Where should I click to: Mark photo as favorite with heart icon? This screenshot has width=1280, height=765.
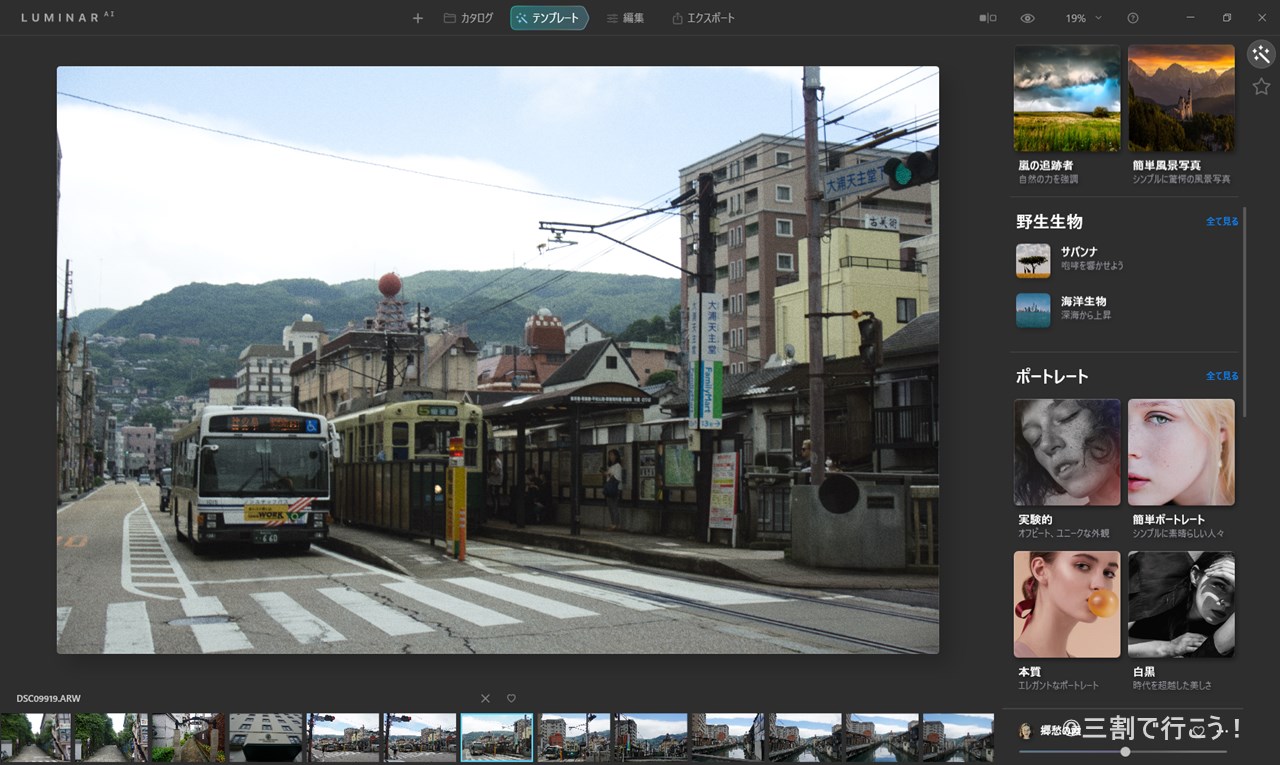511,698
